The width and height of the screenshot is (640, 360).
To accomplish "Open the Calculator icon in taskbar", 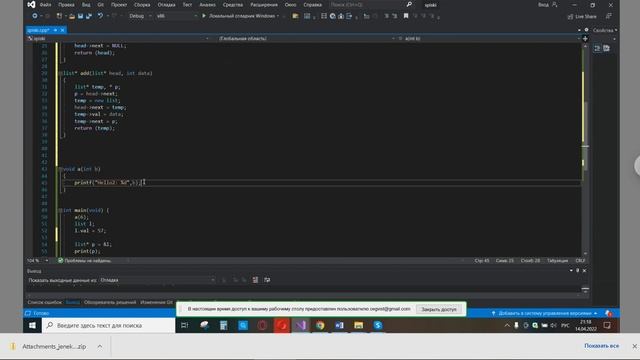I will (x=224, y=325).
